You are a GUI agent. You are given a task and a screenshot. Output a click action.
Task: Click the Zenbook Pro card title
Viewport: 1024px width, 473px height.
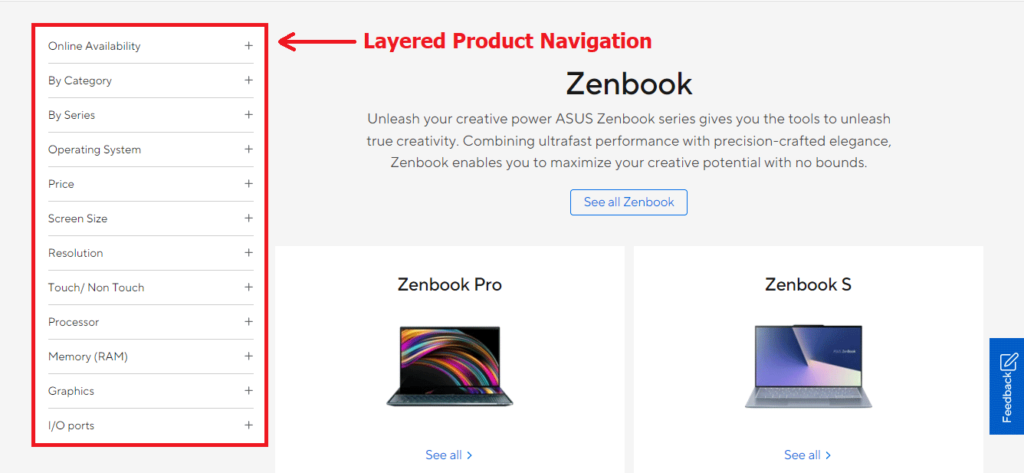(450, 285)
